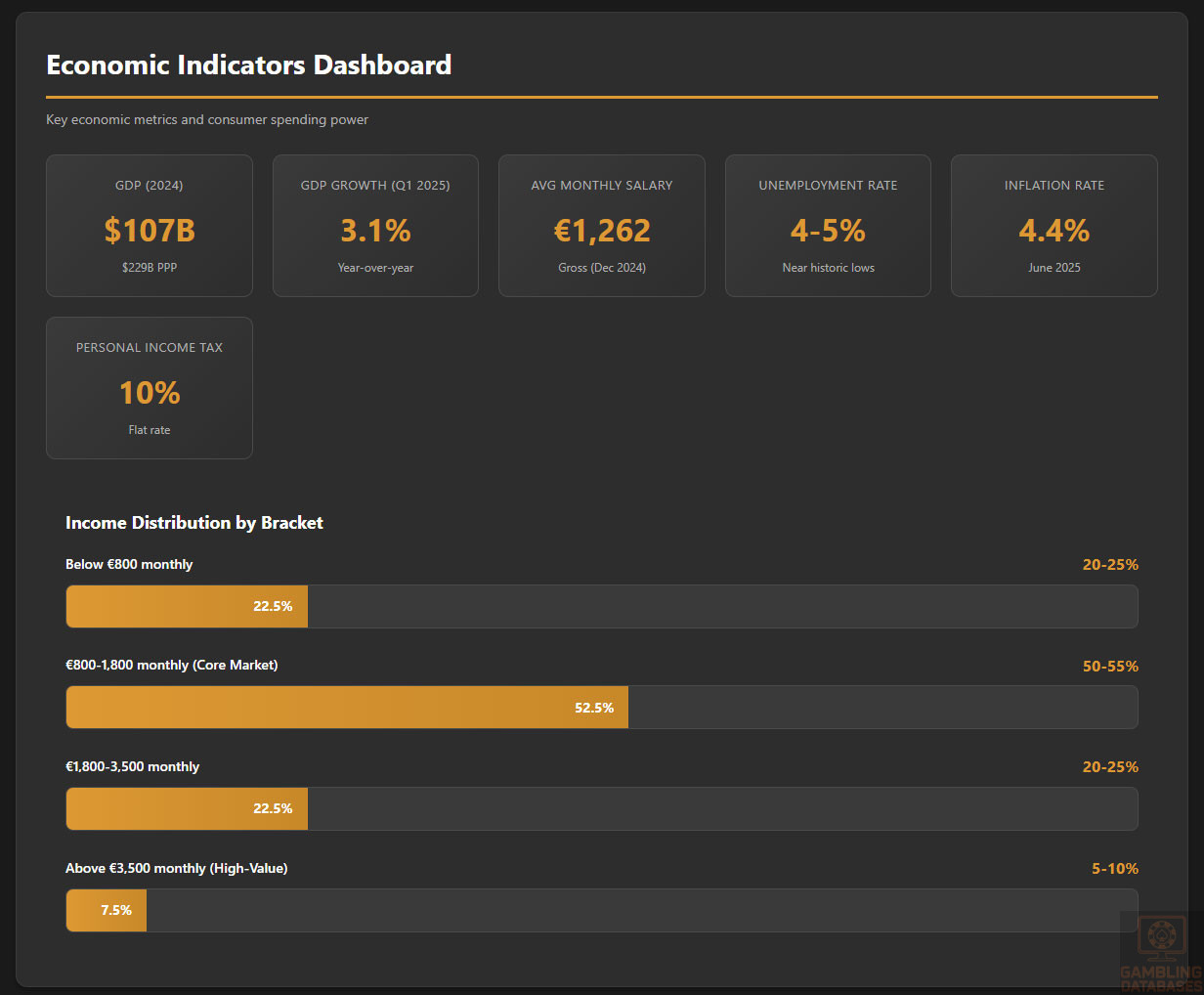Click the $107B GDP value
Image resolution: width=1204 pixels, height=995 pixels.
point(150,231)
